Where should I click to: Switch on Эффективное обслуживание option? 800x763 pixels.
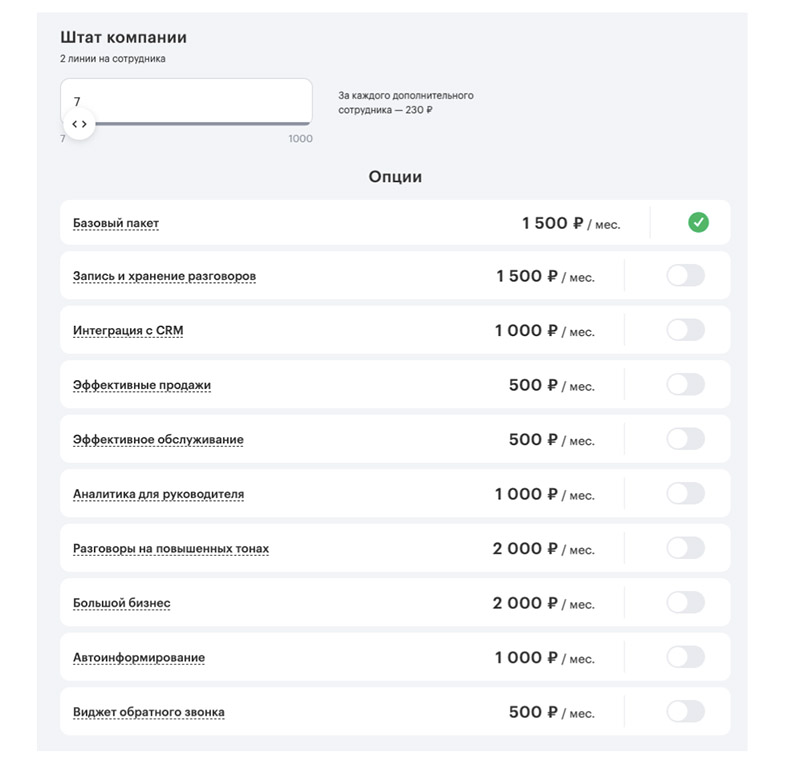(x=685, y=439)
